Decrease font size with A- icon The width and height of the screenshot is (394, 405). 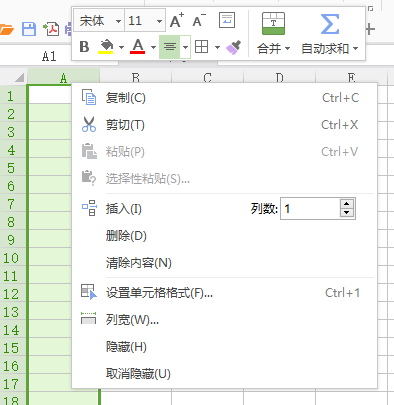coord(199,21)
